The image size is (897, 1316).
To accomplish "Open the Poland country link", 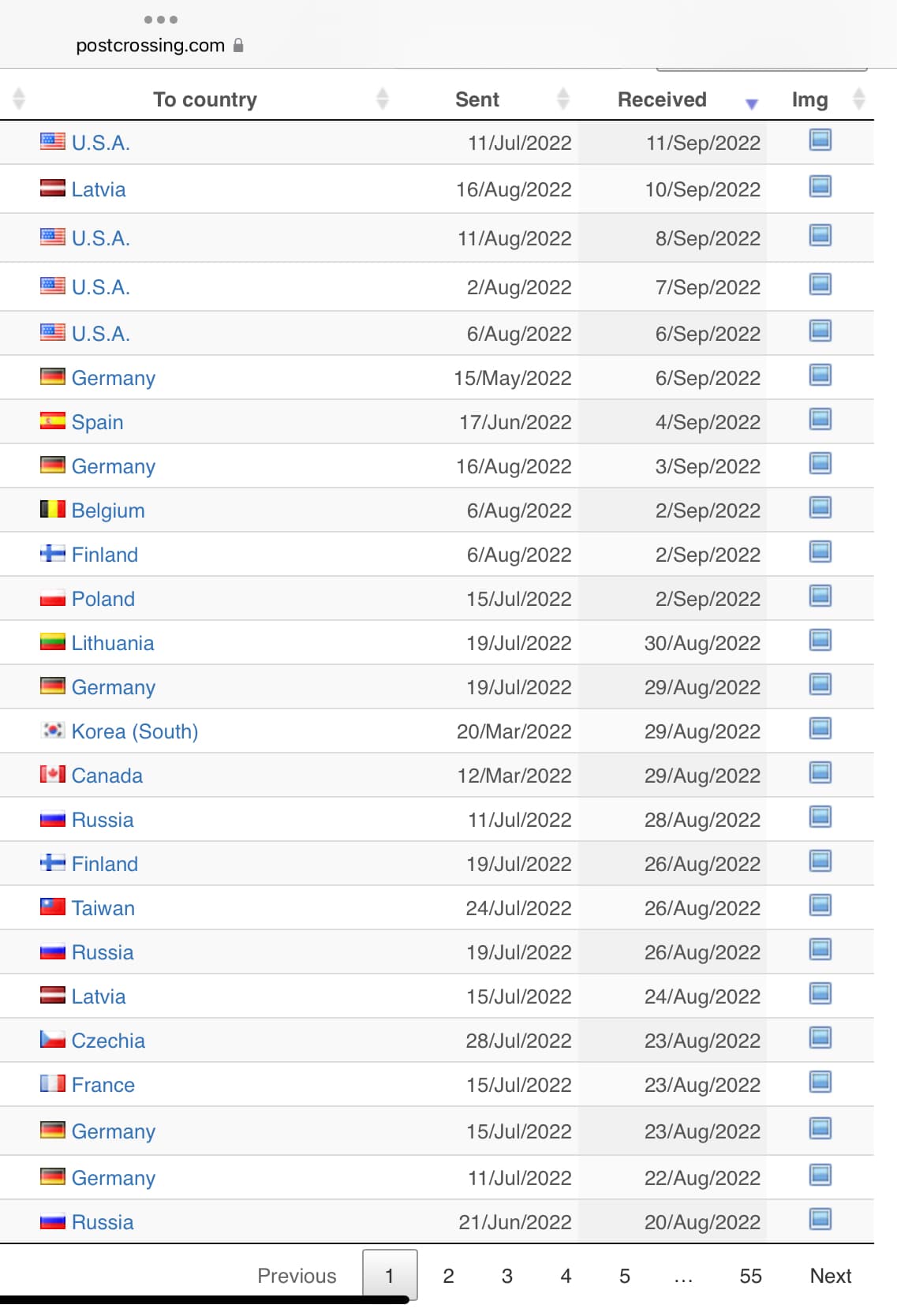I will pos(103,599).
